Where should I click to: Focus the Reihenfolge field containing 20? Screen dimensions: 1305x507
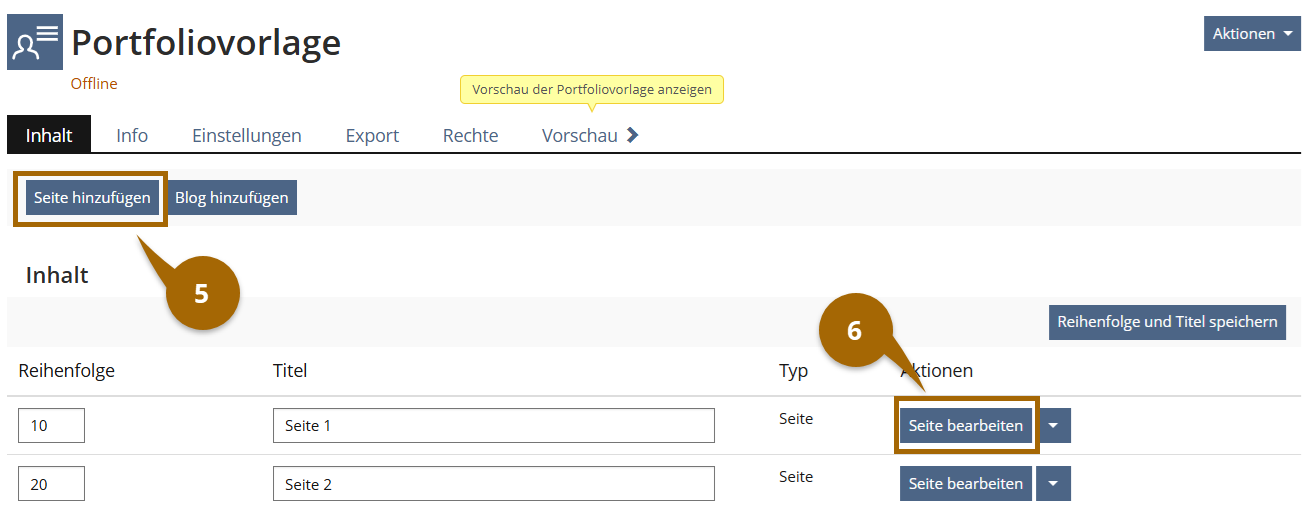pos(51,484)
